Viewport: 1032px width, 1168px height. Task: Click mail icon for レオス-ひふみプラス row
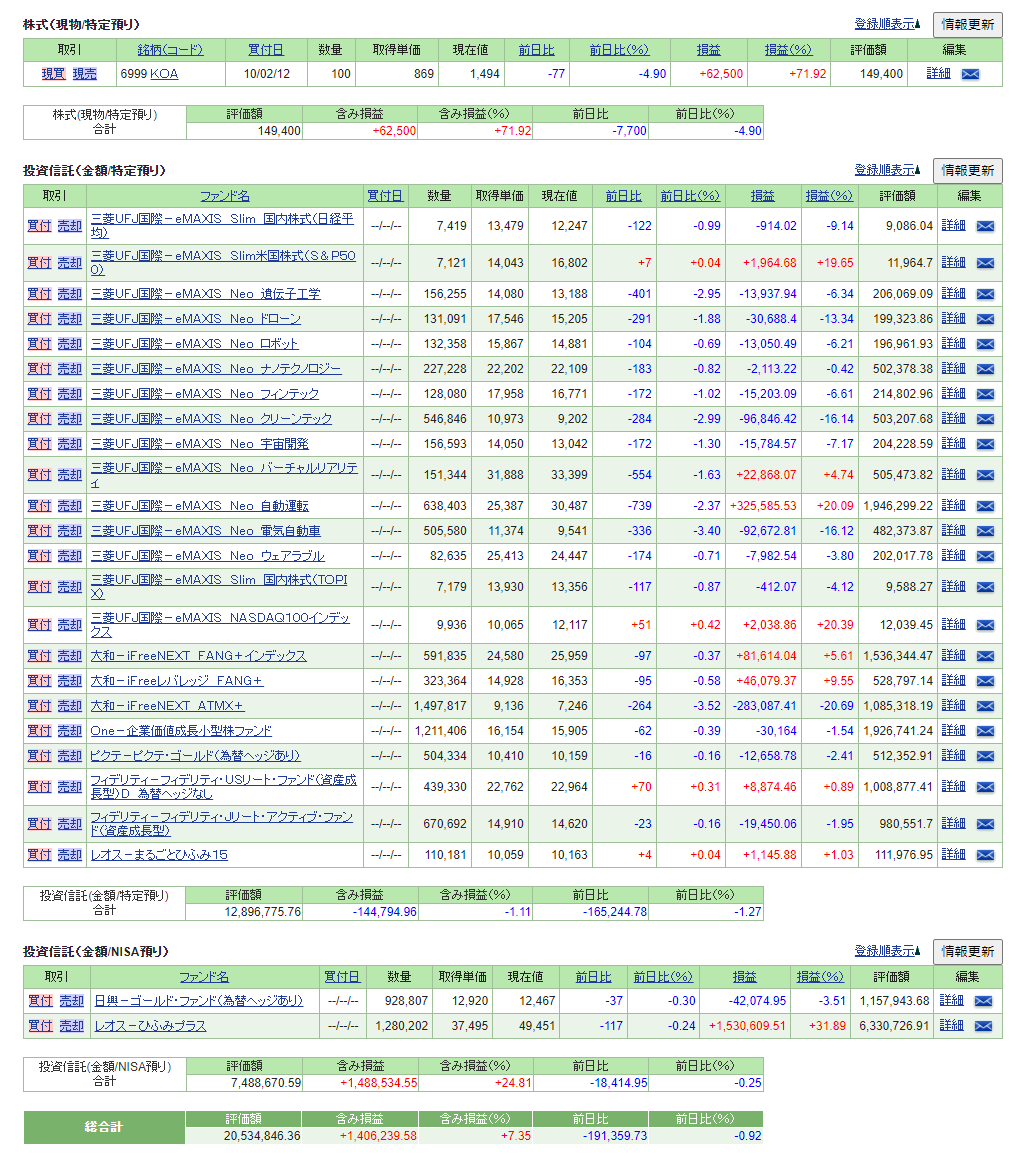point(983,1026)
